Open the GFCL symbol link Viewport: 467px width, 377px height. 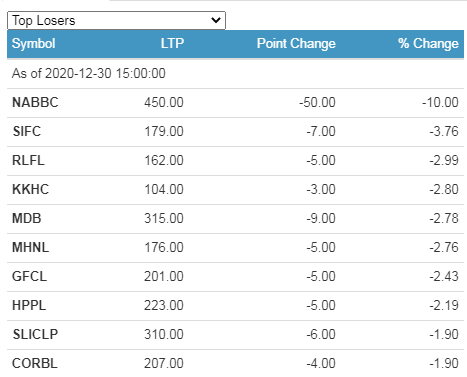tap(29, 276)
